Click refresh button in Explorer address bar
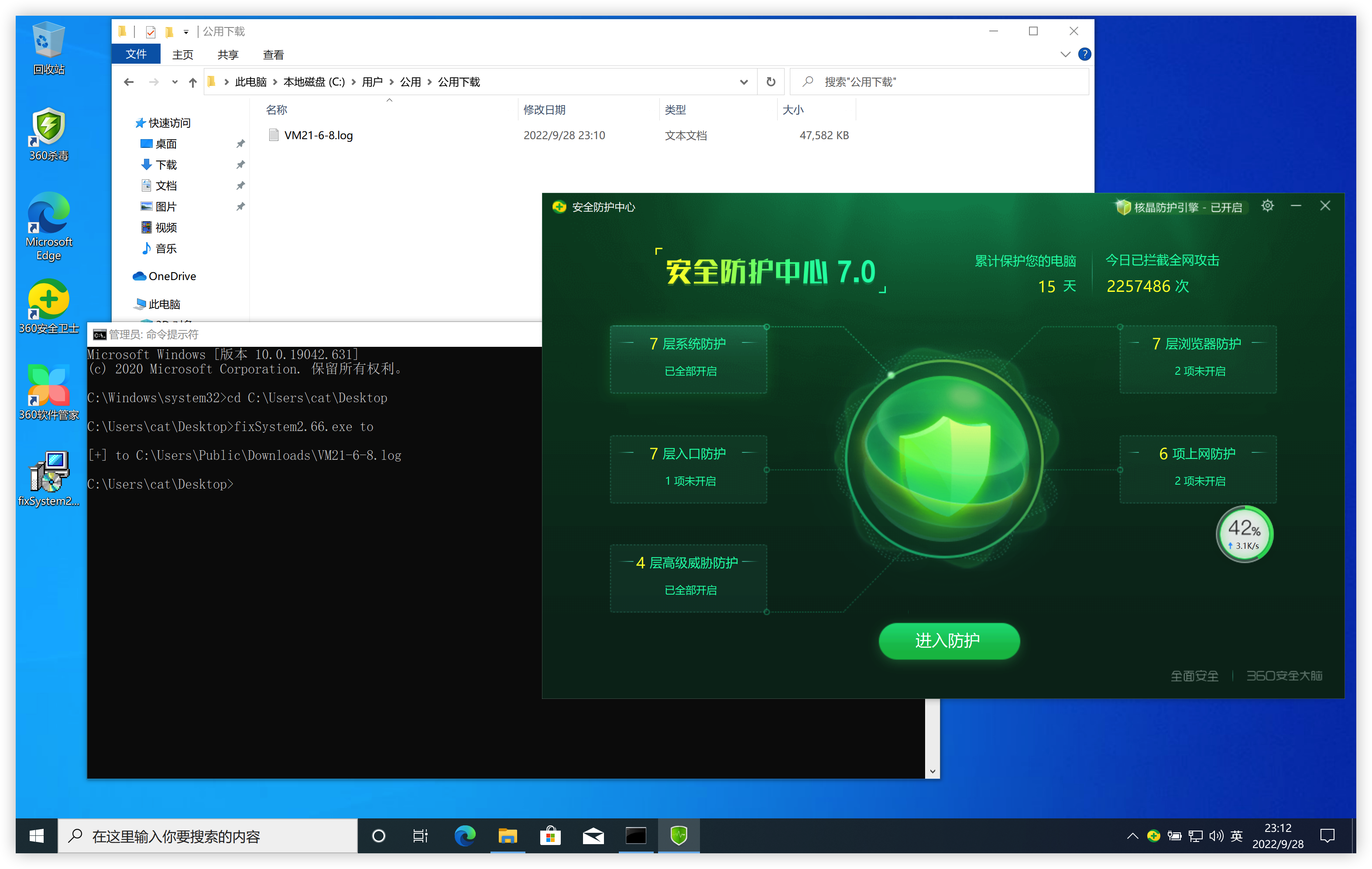 point(771,82)
